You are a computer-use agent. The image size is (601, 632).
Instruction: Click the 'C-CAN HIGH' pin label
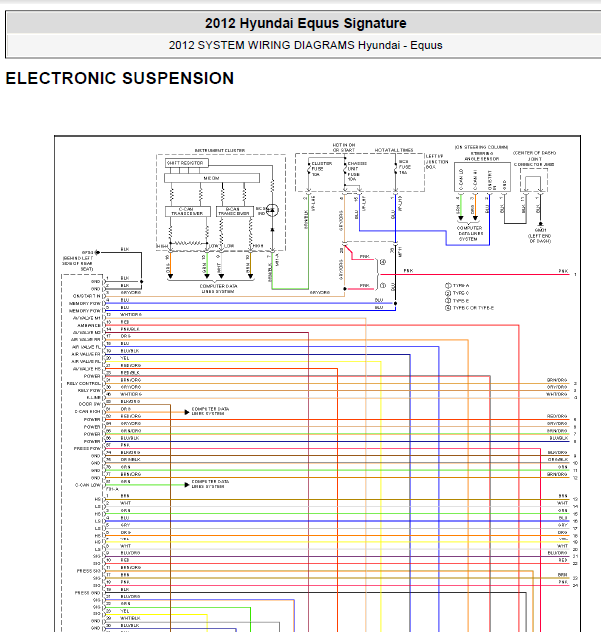pos(87,412)
